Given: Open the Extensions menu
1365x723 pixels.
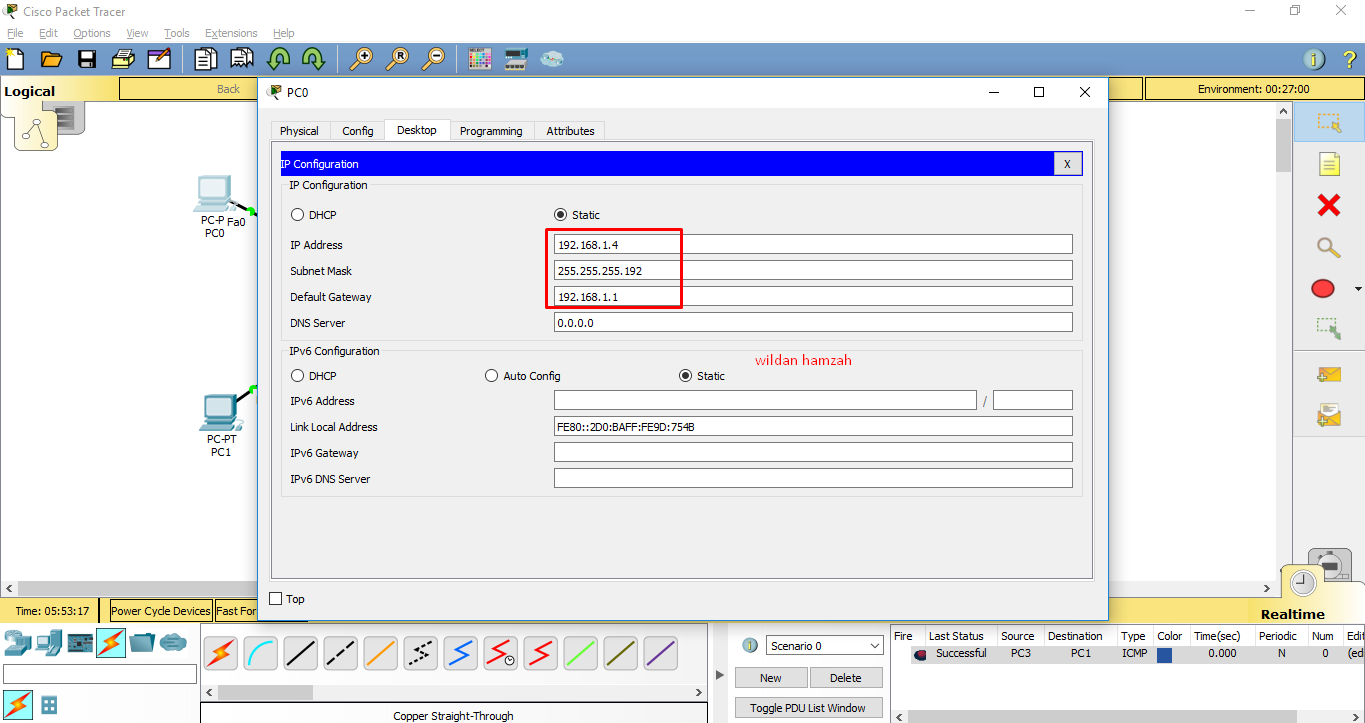Looking at the screenshot, I should 230,32.
